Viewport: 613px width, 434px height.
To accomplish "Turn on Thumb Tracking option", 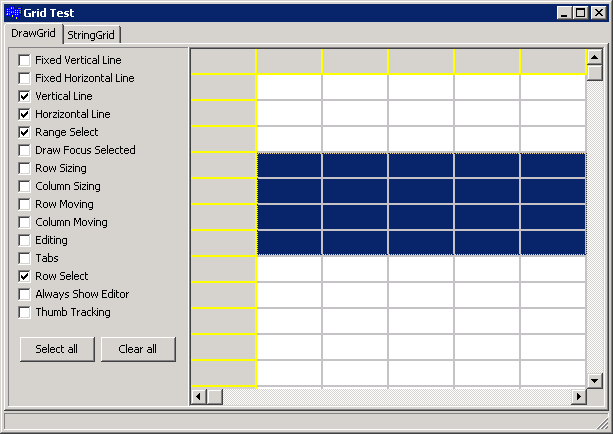I will point(24,312).
